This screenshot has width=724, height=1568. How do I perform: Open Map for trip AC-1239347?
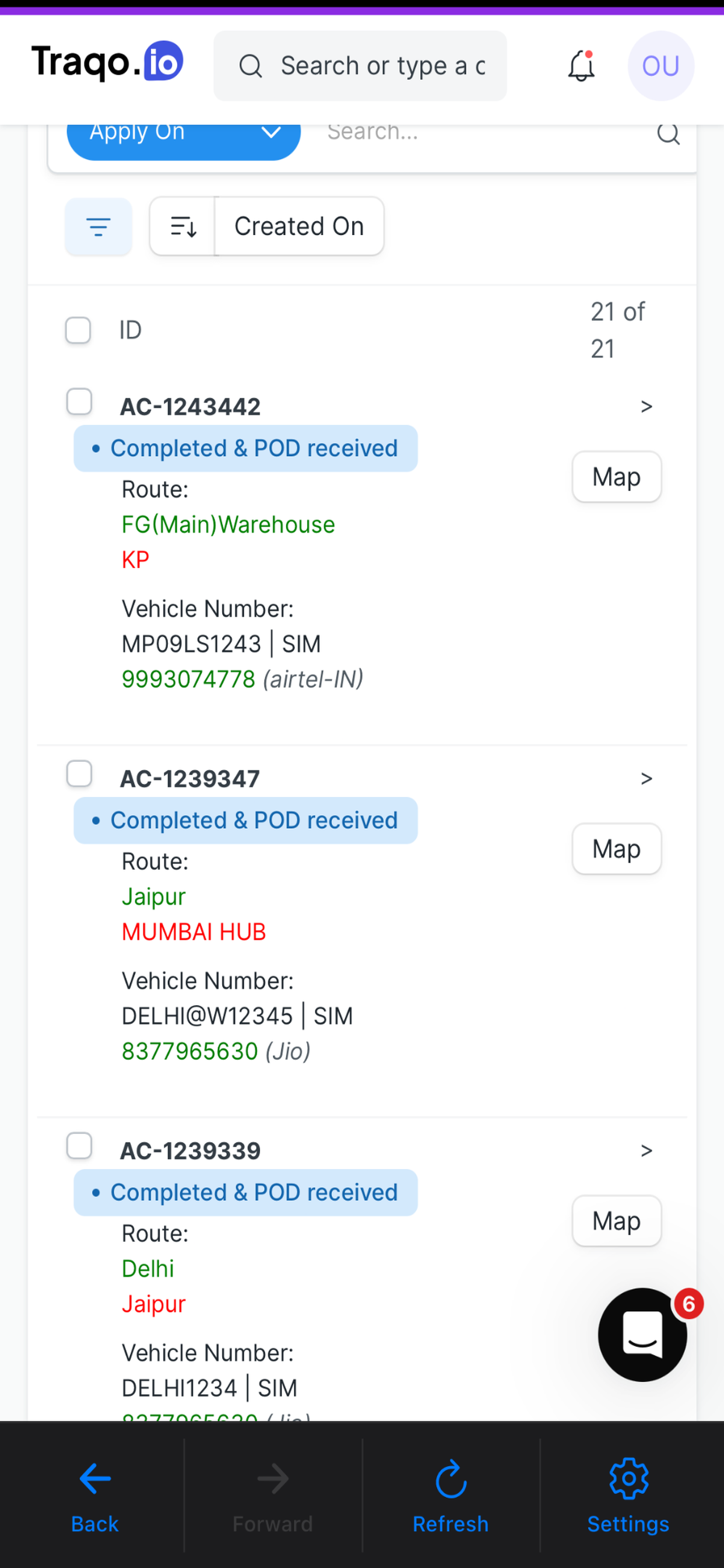(616, 849)
